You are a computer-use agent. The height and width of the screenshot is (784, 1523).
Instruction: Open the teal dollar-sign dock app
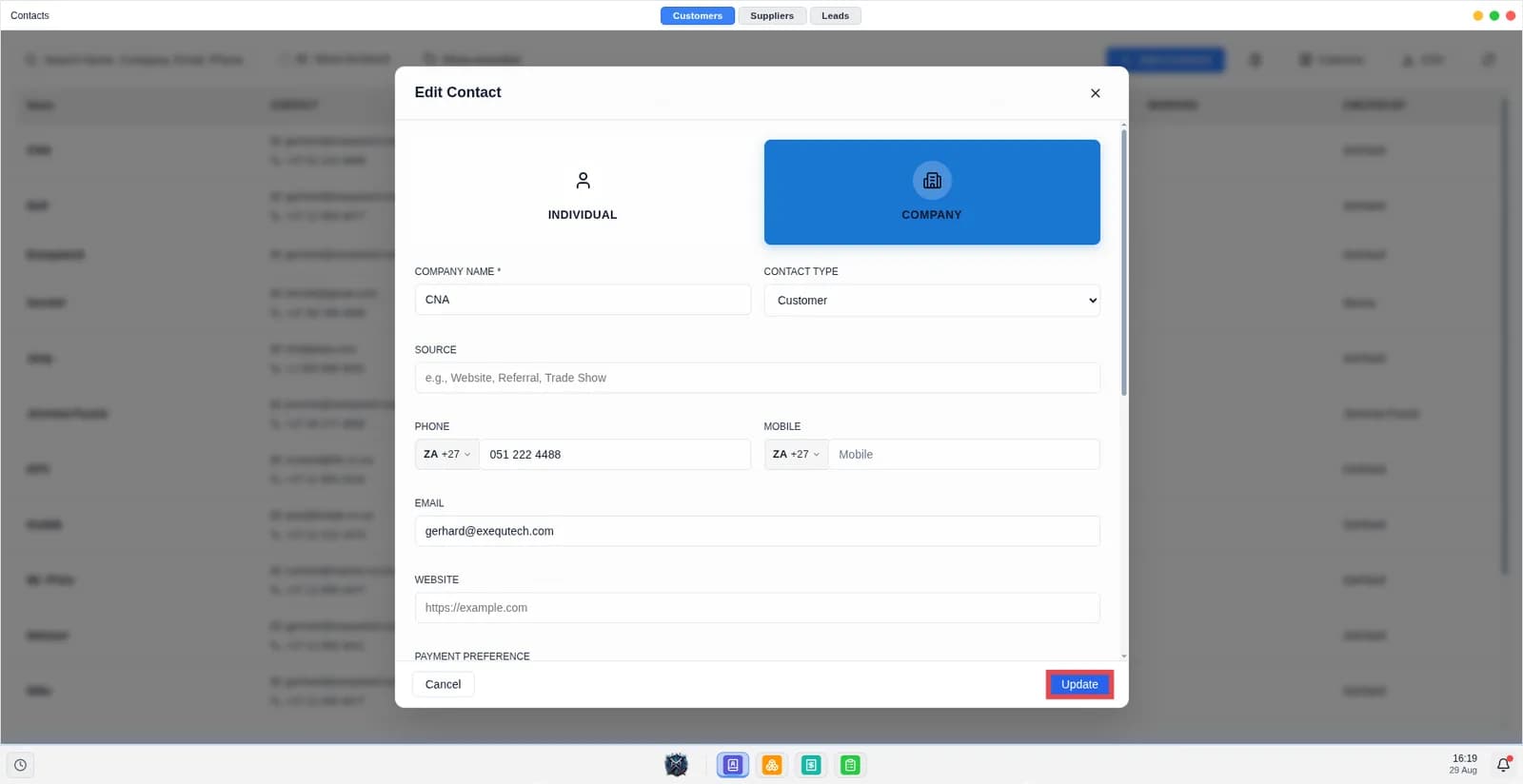(811, 765)
